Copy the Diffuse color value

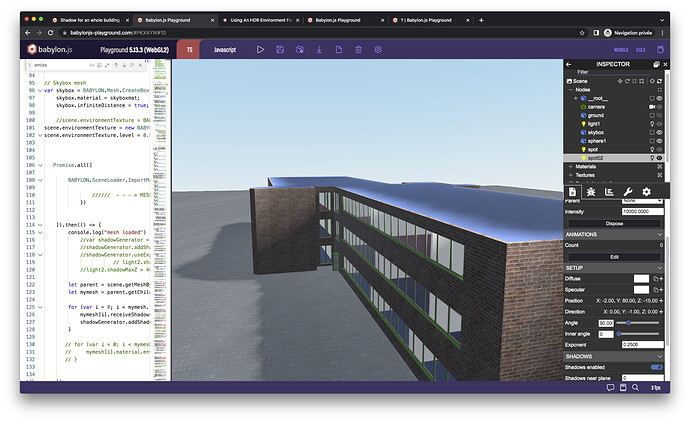656,279
